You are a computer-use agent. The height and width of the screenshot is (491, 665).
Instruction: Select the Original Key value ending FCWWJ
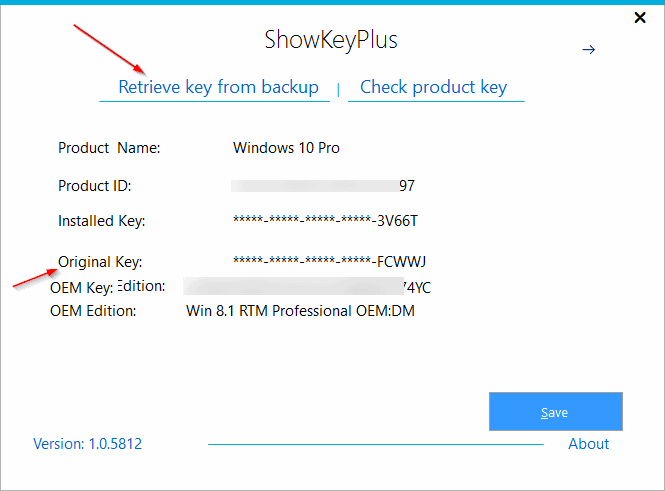coord(330,261)
